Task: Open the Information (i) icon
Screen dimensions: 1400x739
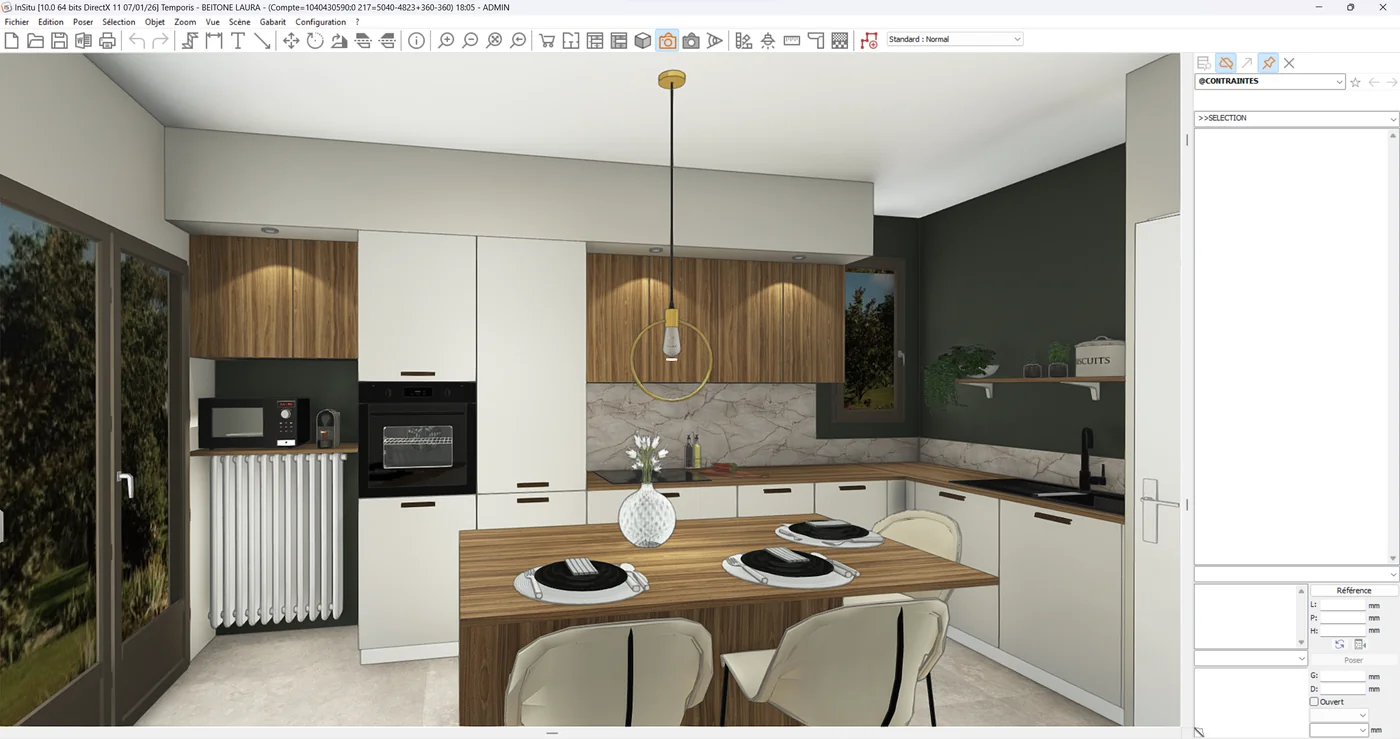Action: coord(416,40)
